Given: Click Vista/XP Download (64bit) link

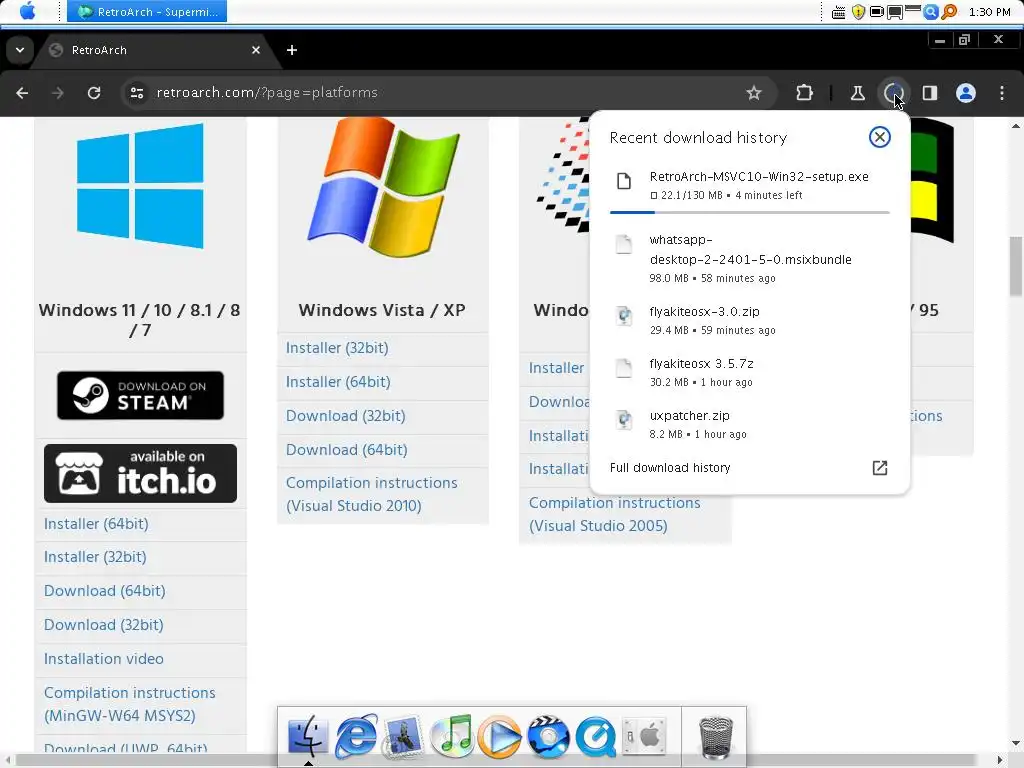Looking at the screenshot, I should 347,450.
